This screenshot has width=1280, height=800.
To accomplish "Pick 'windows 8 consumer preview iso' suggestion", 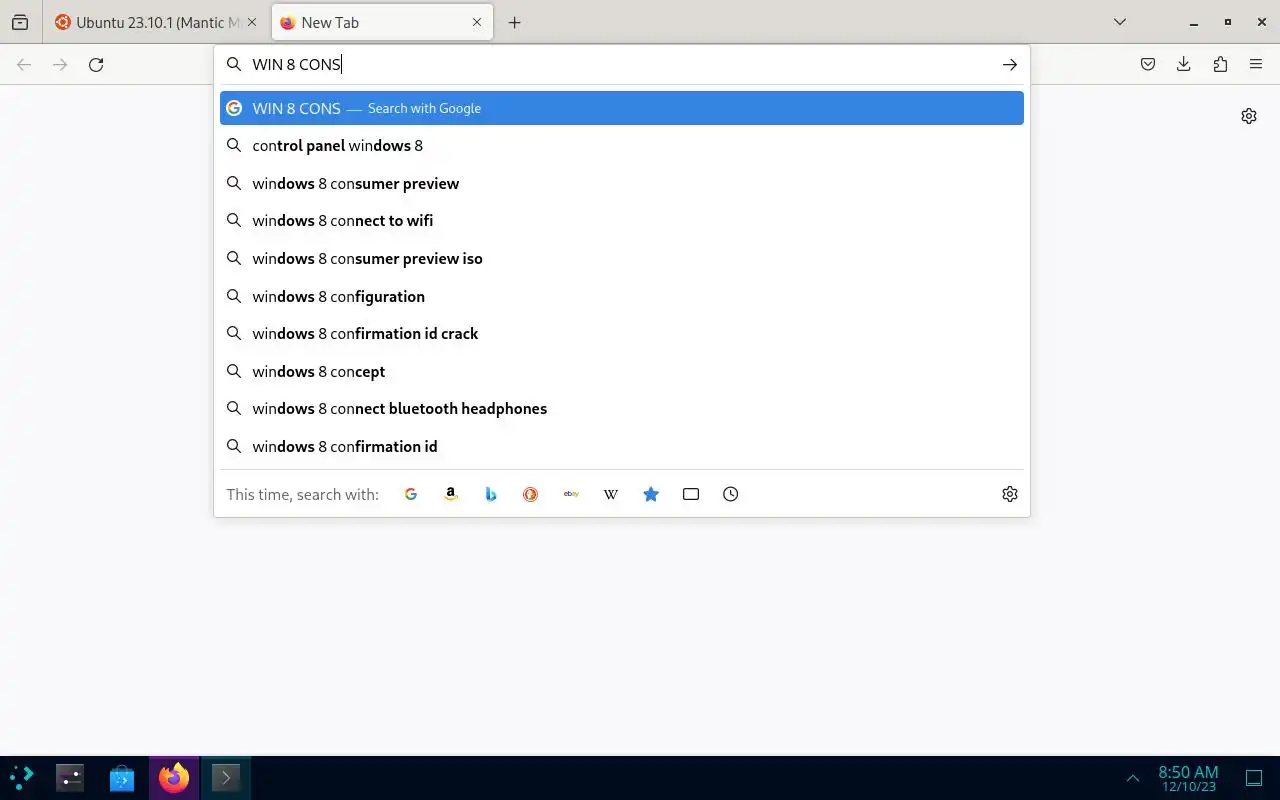I will pos(622,258).
